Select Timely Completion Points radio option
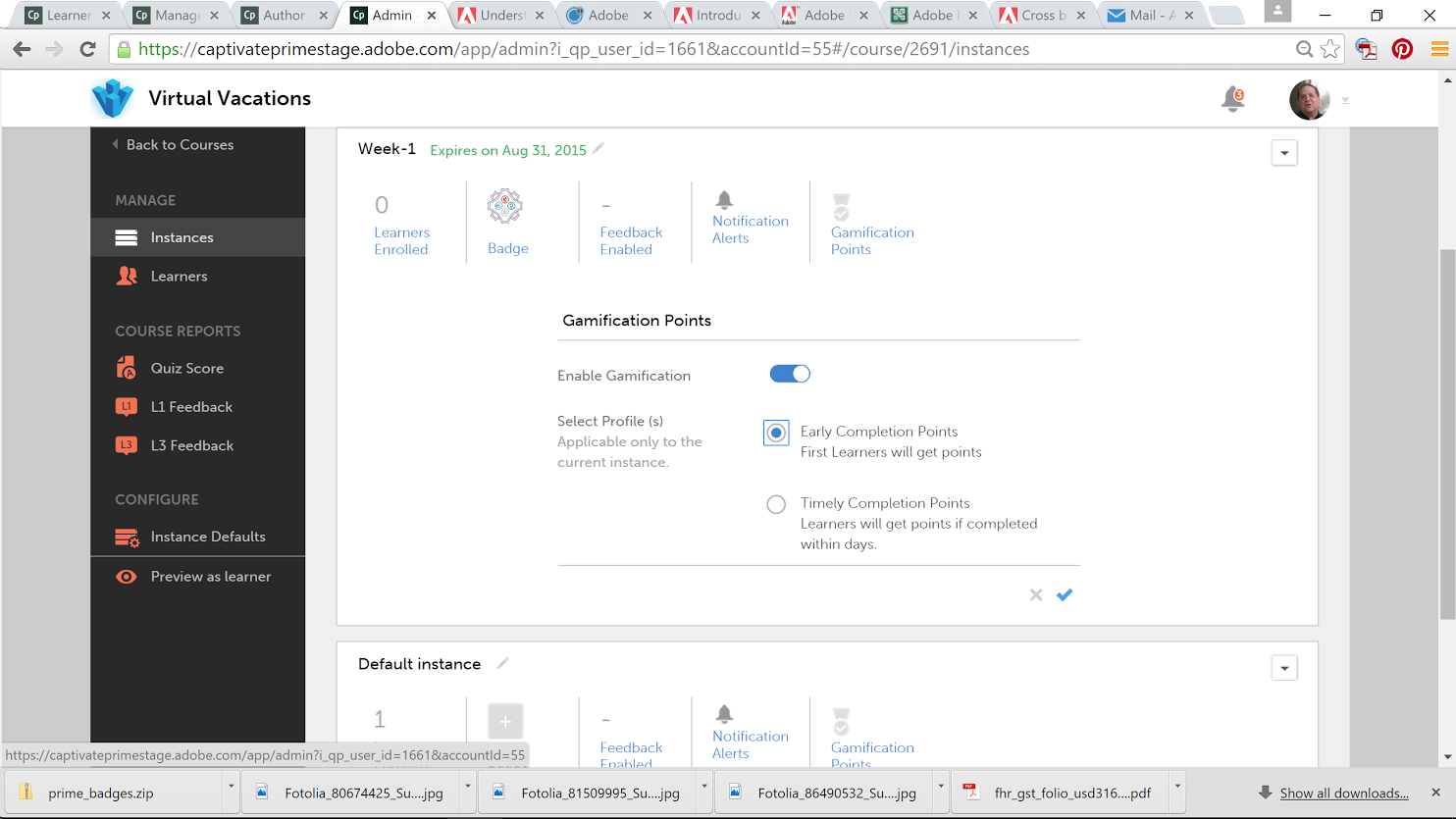This screenshot has height=819, width=1456. click(x=776, y=504)
